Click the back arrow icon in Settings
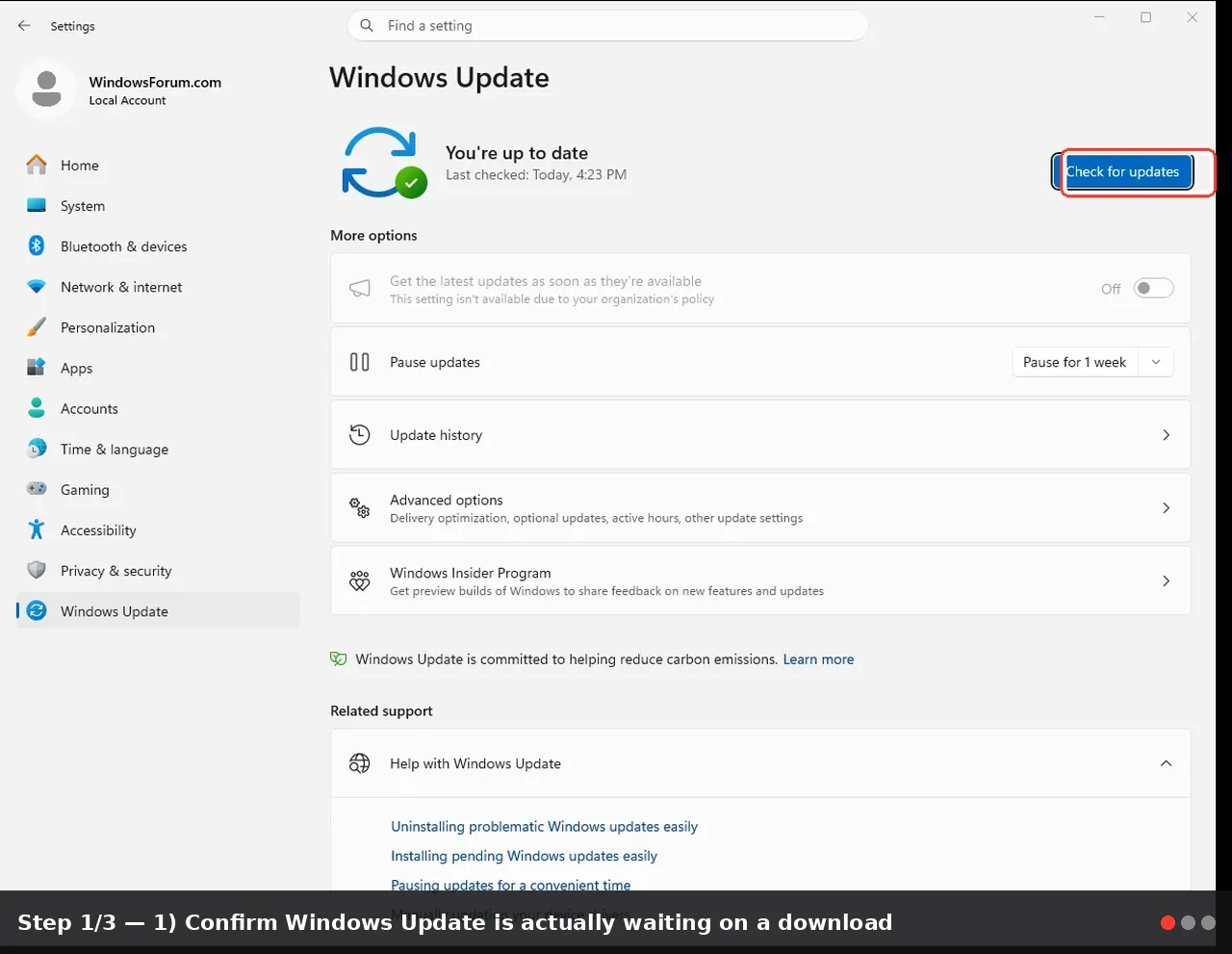 pos(24,26)
